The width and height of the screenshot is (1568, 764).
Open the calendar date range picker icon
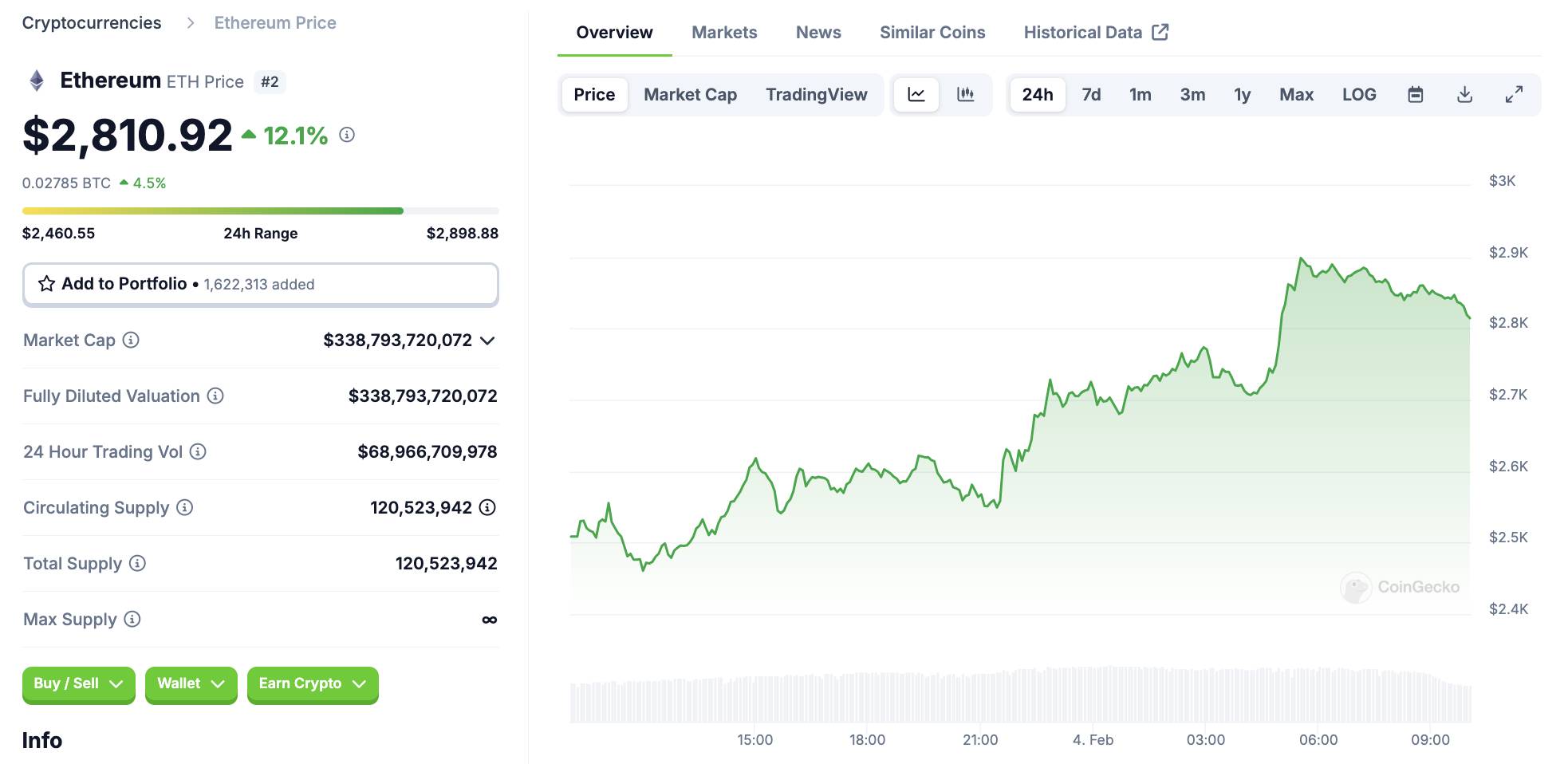click(1416, 95)
